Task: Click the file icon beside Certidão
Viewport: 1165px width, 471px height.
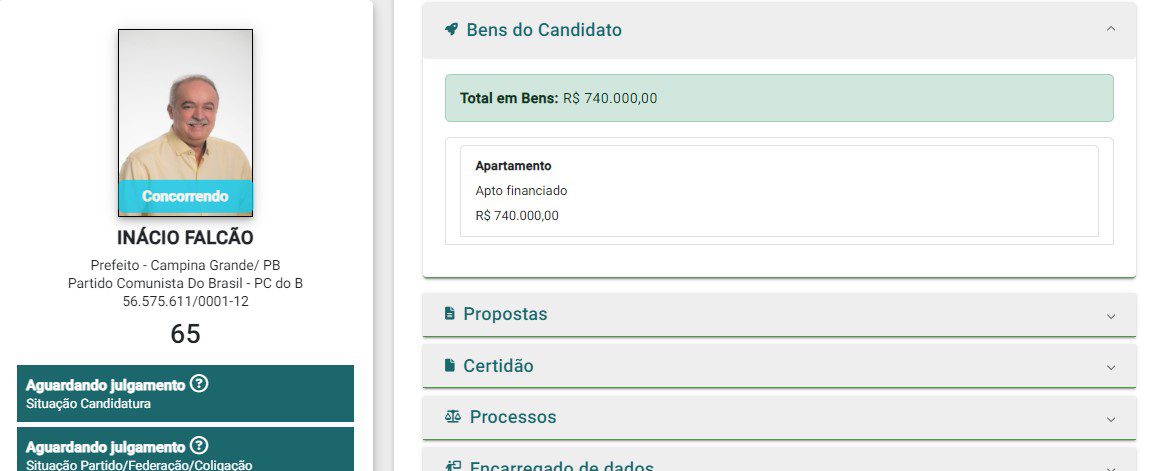Action: (449, 365)
